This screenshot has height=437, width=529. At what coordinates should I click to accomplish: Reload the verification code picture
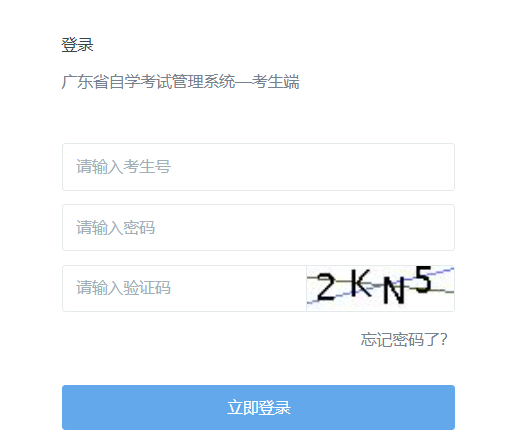(x=380, y=288)
